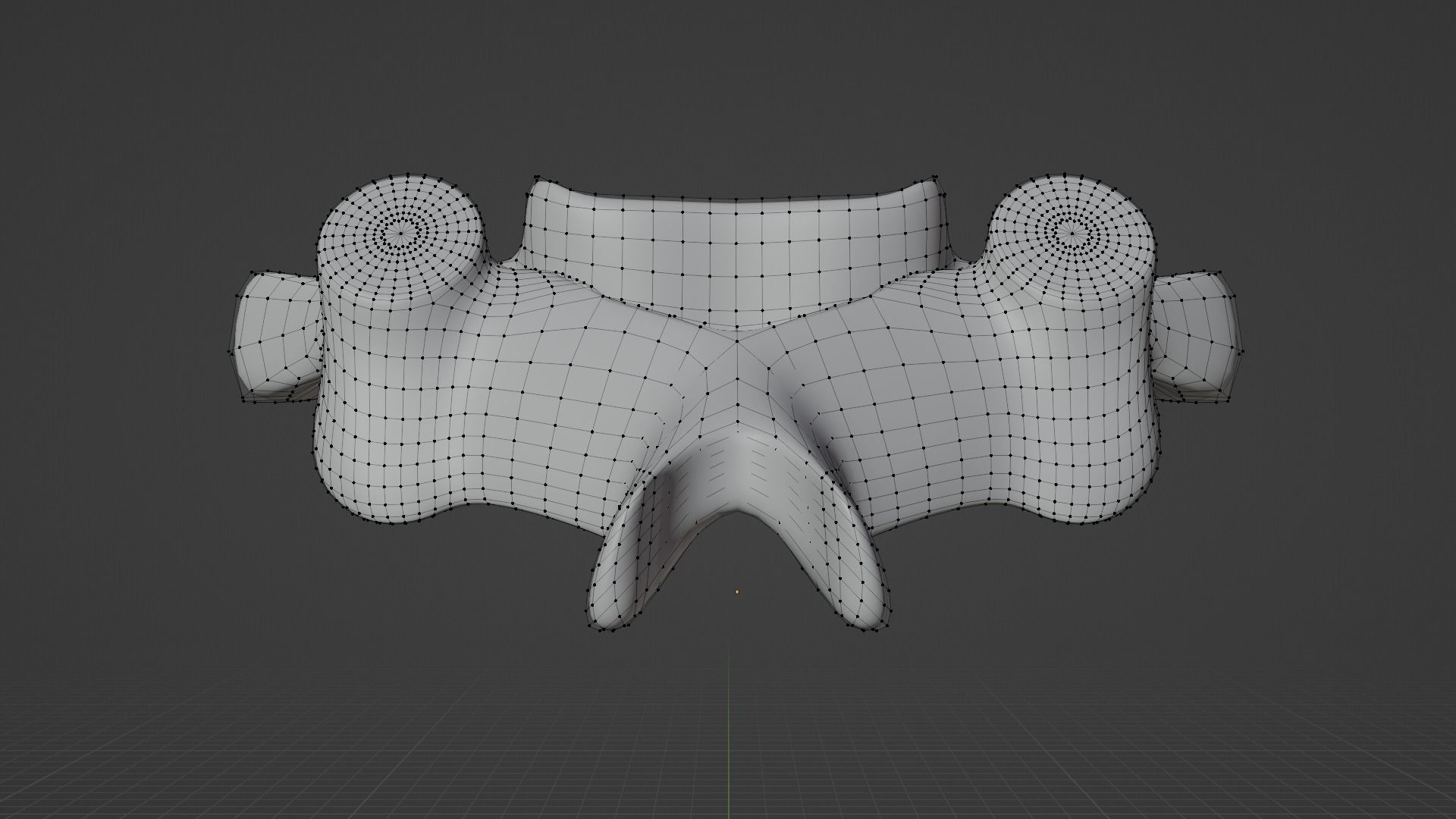
Task: Click the lower-left rounded bulge of mesh
Action: [x=379, y=493]
